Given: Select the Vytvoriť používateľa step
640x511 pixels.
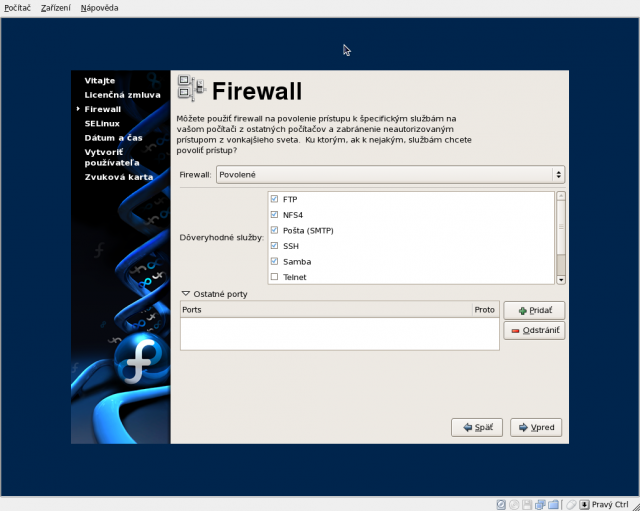Looking at the screenshot, I should pos(112,157).
